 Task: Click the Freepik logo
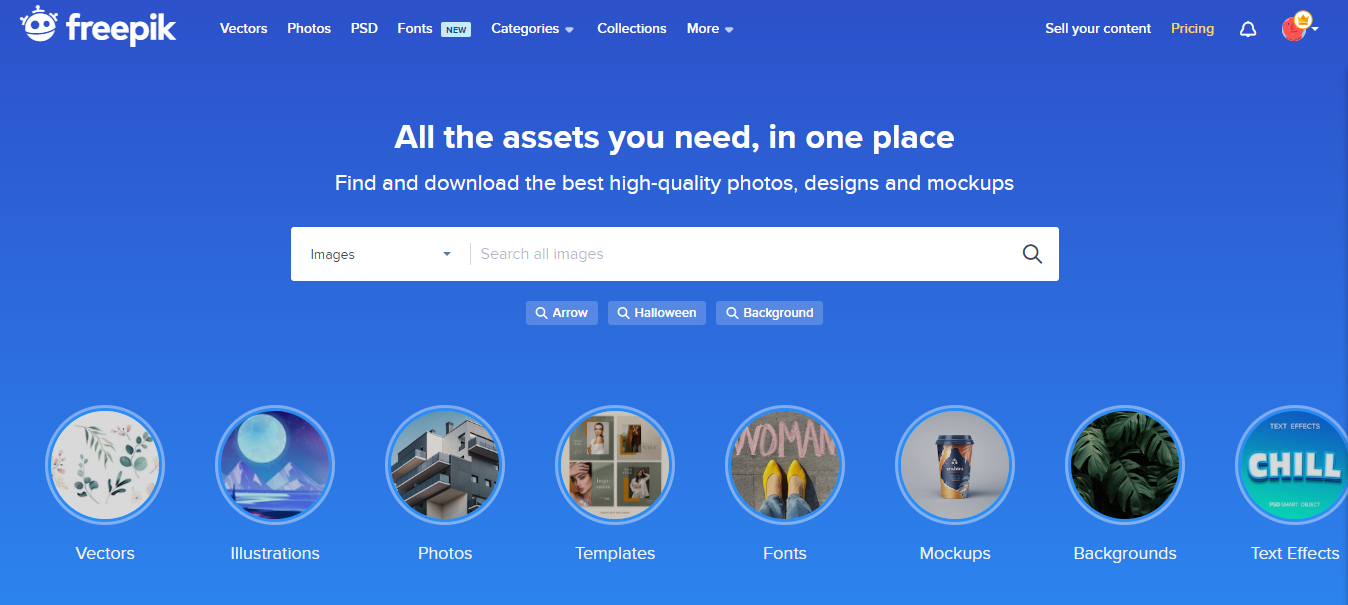98,26
